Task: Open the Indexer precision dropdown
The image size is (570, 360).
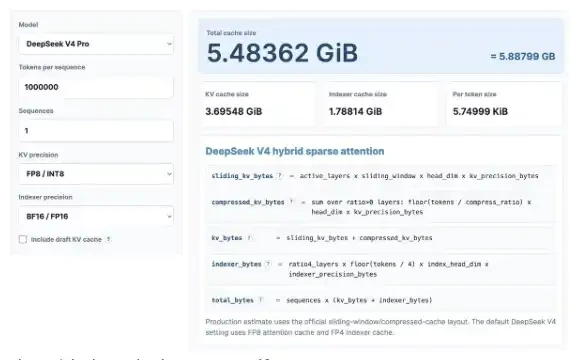Action: [96, 216]
